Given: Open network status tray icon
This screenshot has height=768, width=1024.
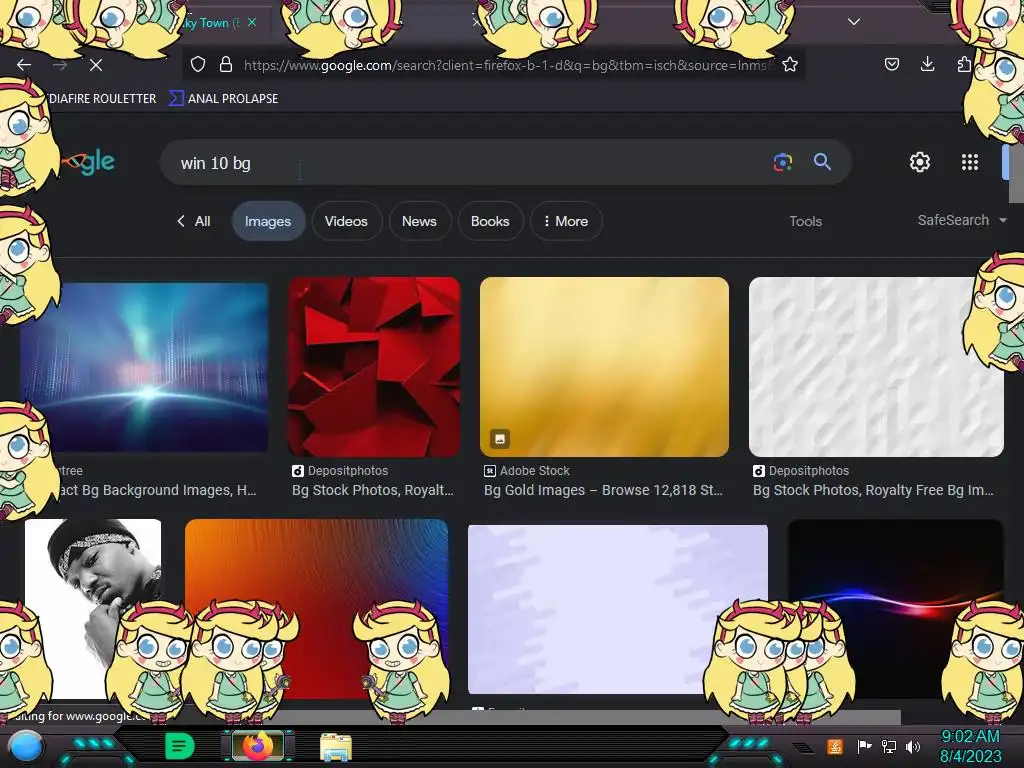Looking at the screenshot, I should coord(889,746).
